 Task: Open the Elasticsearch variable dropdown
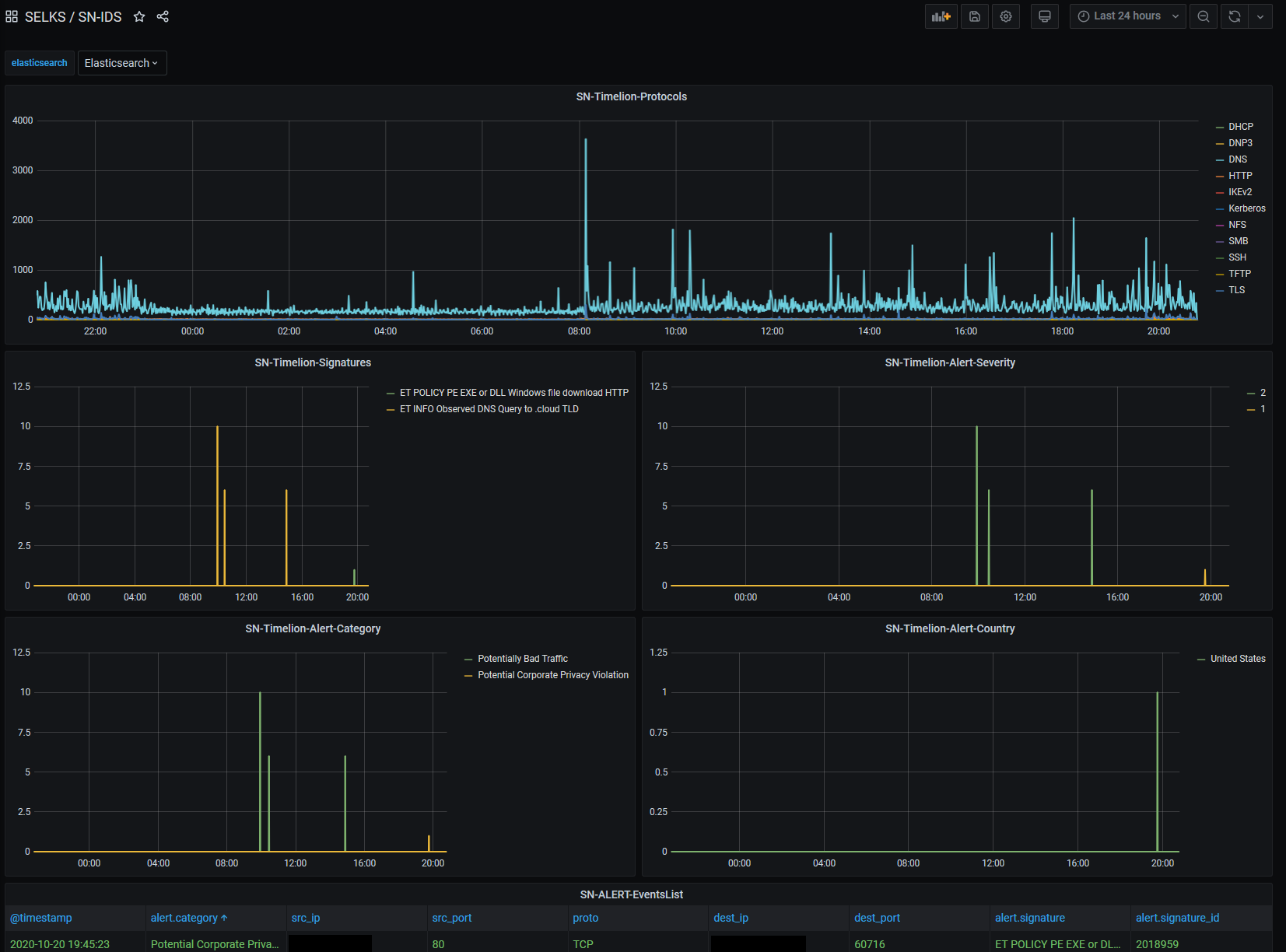coord(122,63)
